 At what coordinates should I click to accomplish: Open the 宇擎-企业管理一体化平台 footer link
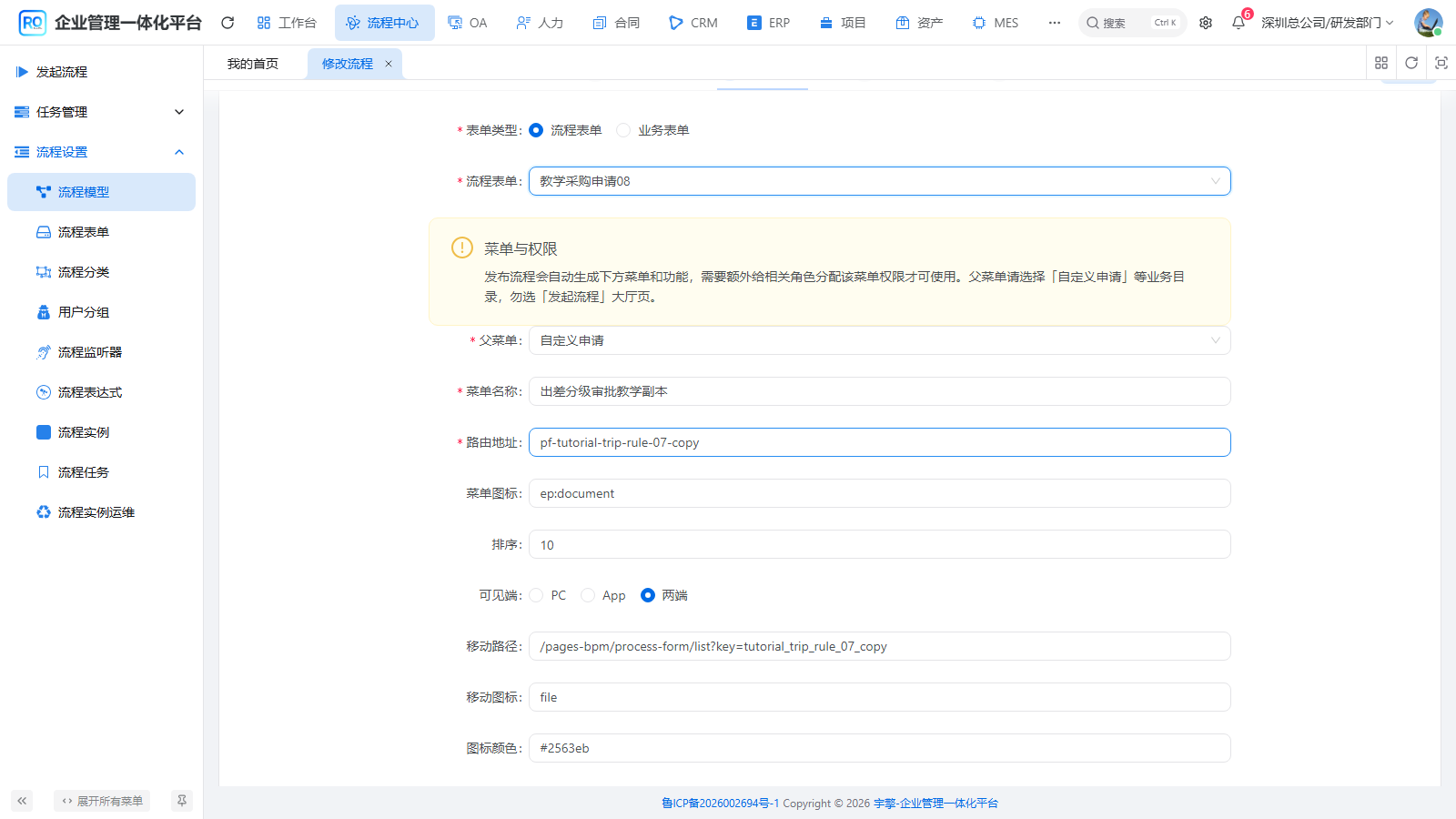click(x=935, y=804)
